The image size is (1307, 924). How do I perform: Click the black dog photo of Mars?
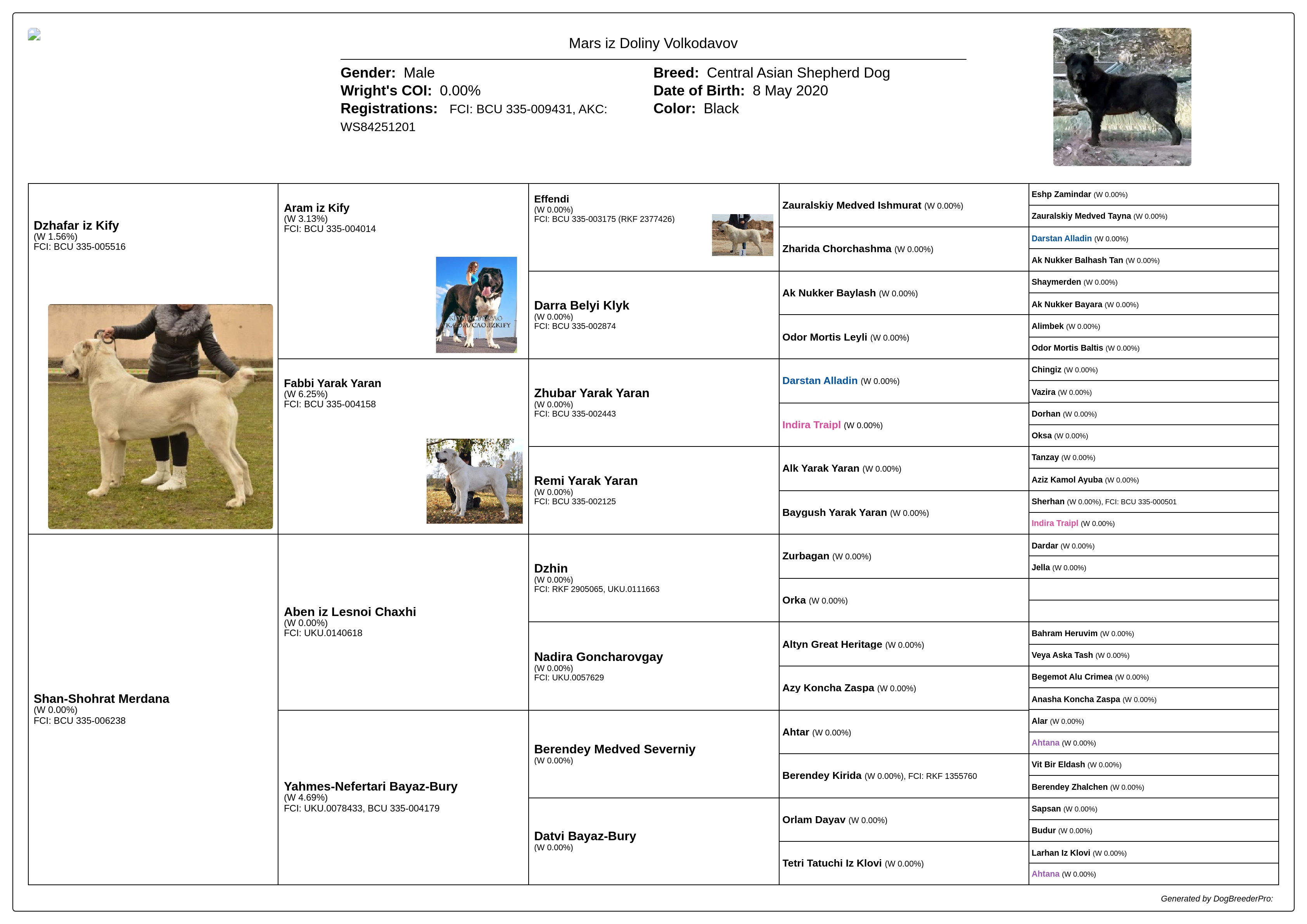[1122, 97]
